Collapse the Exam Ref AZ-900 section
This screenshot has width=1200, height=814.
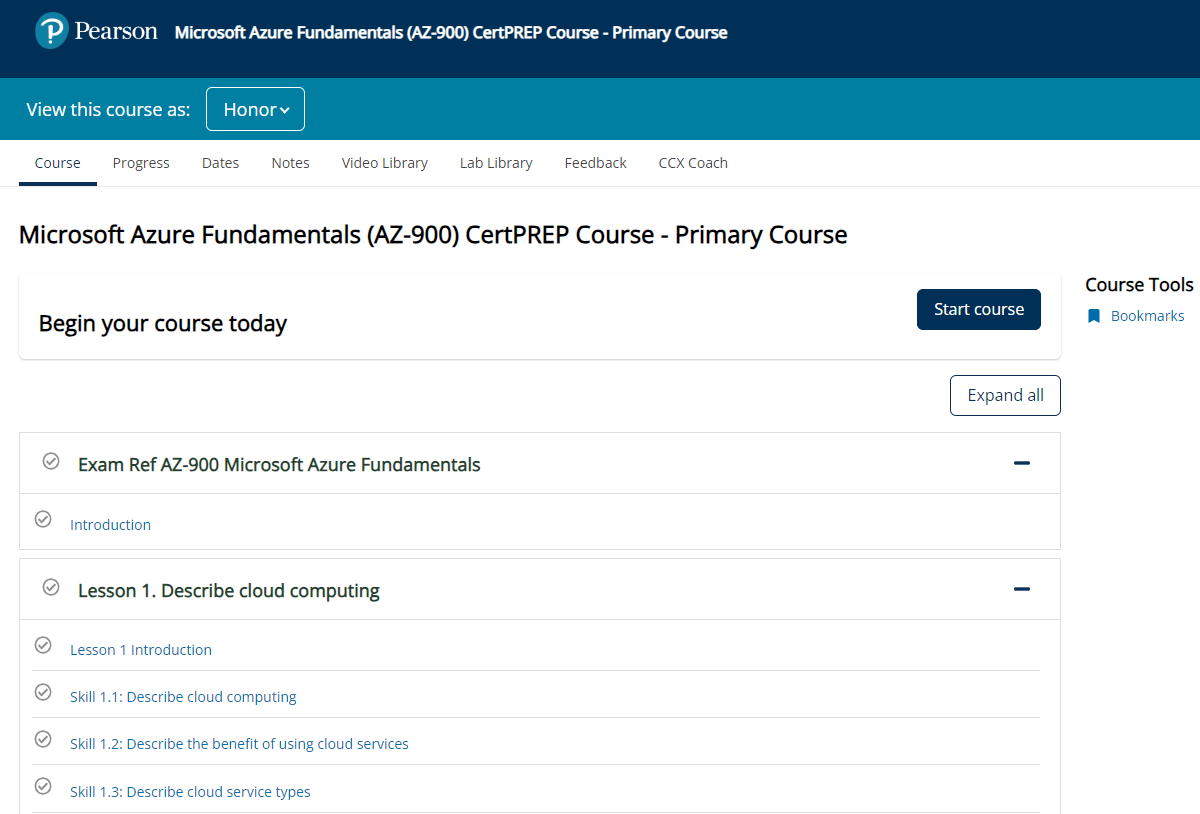1021,463
